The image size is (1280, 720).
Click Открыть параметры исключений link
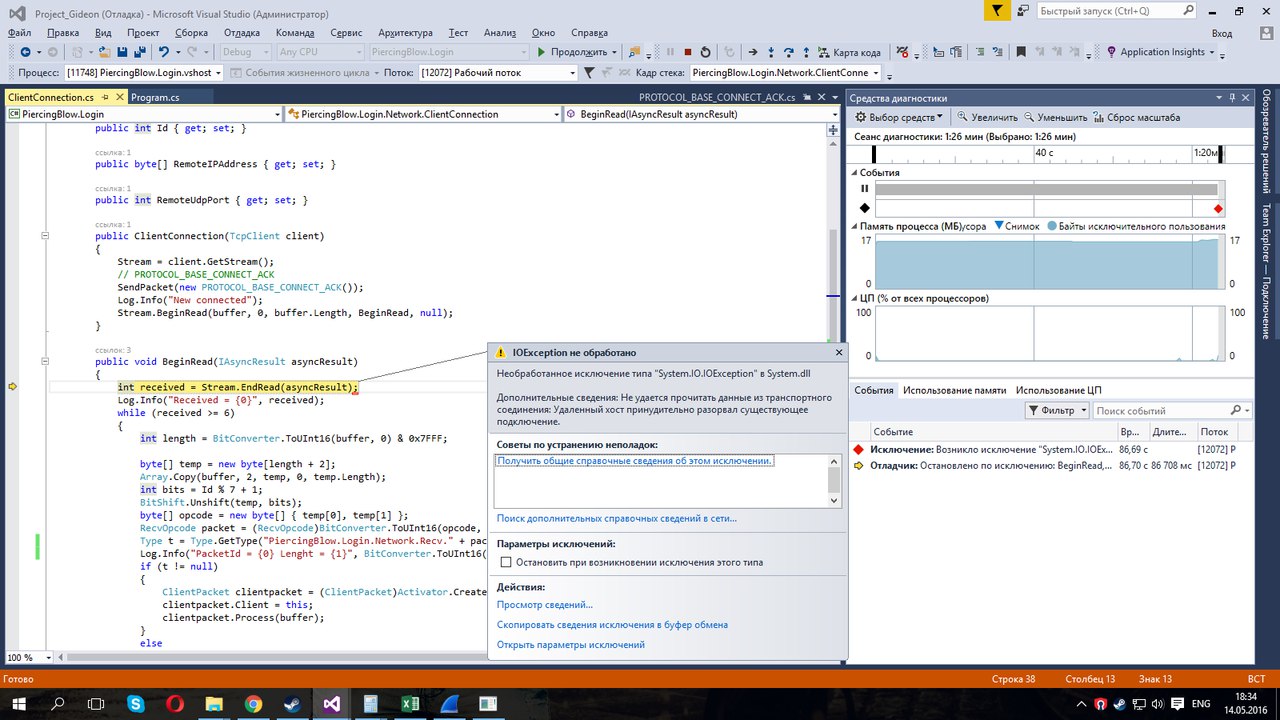coord(571,644)
